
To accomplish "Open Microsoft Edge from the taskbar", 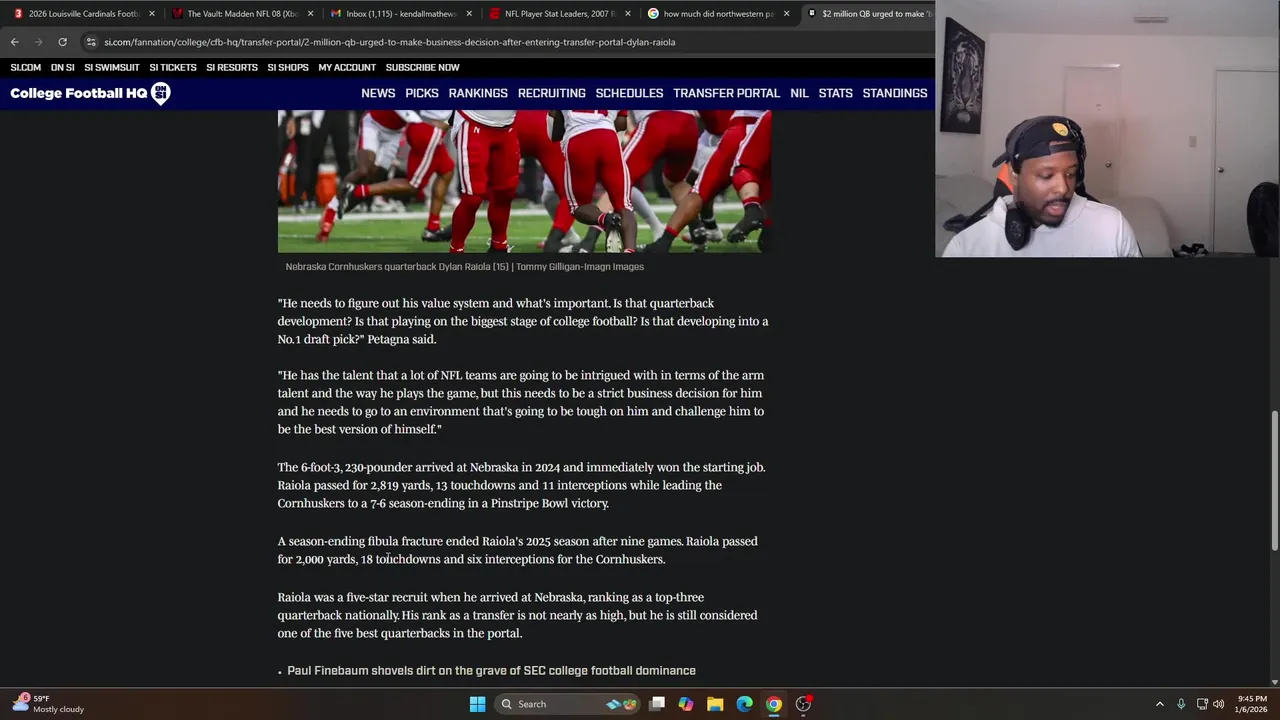I will 744,704.
